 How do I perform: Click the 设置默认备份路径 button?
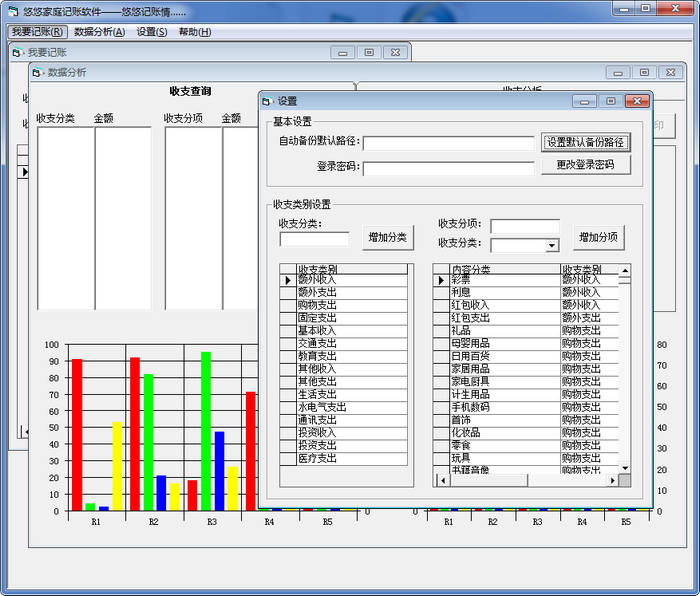tap(586, 142)
